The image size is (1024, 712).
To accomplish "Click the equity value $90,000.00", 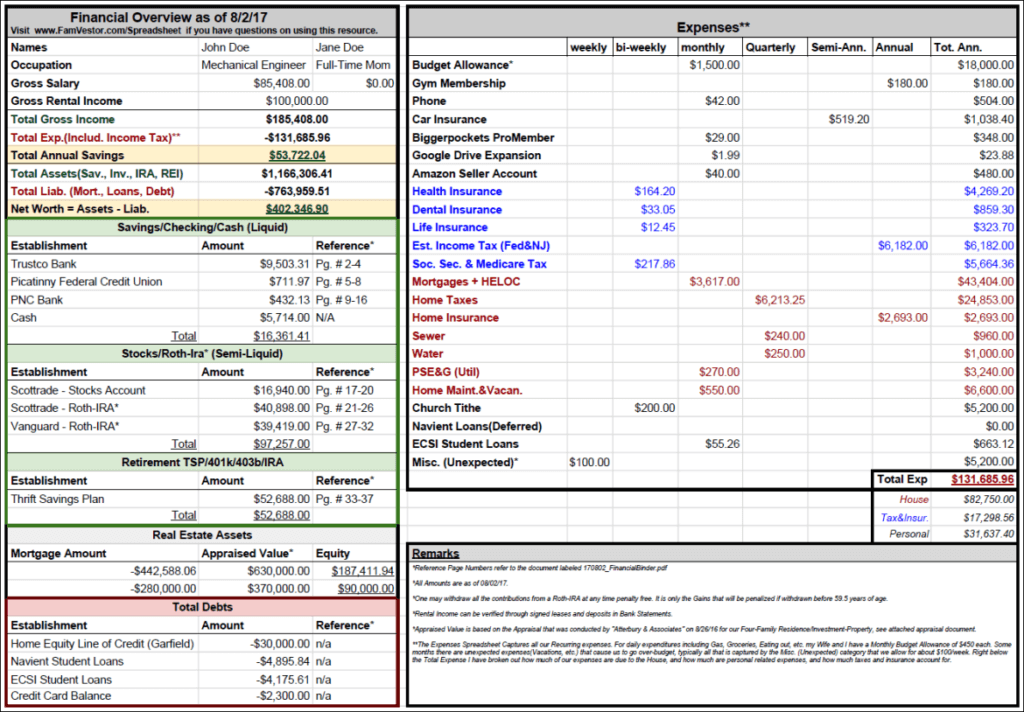I will tap(366, 589).
